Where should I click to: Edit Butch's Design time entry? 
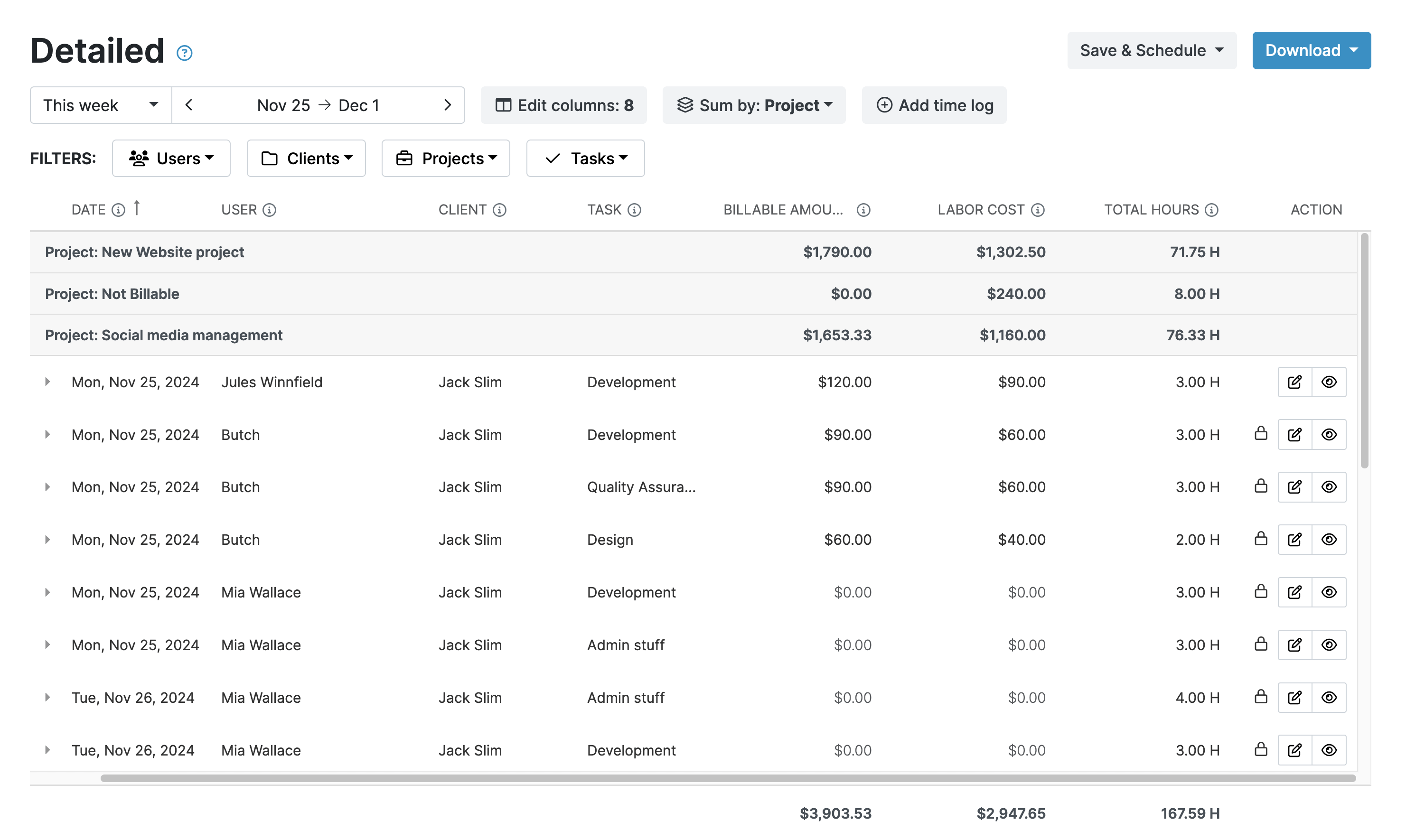[1294, 540]
